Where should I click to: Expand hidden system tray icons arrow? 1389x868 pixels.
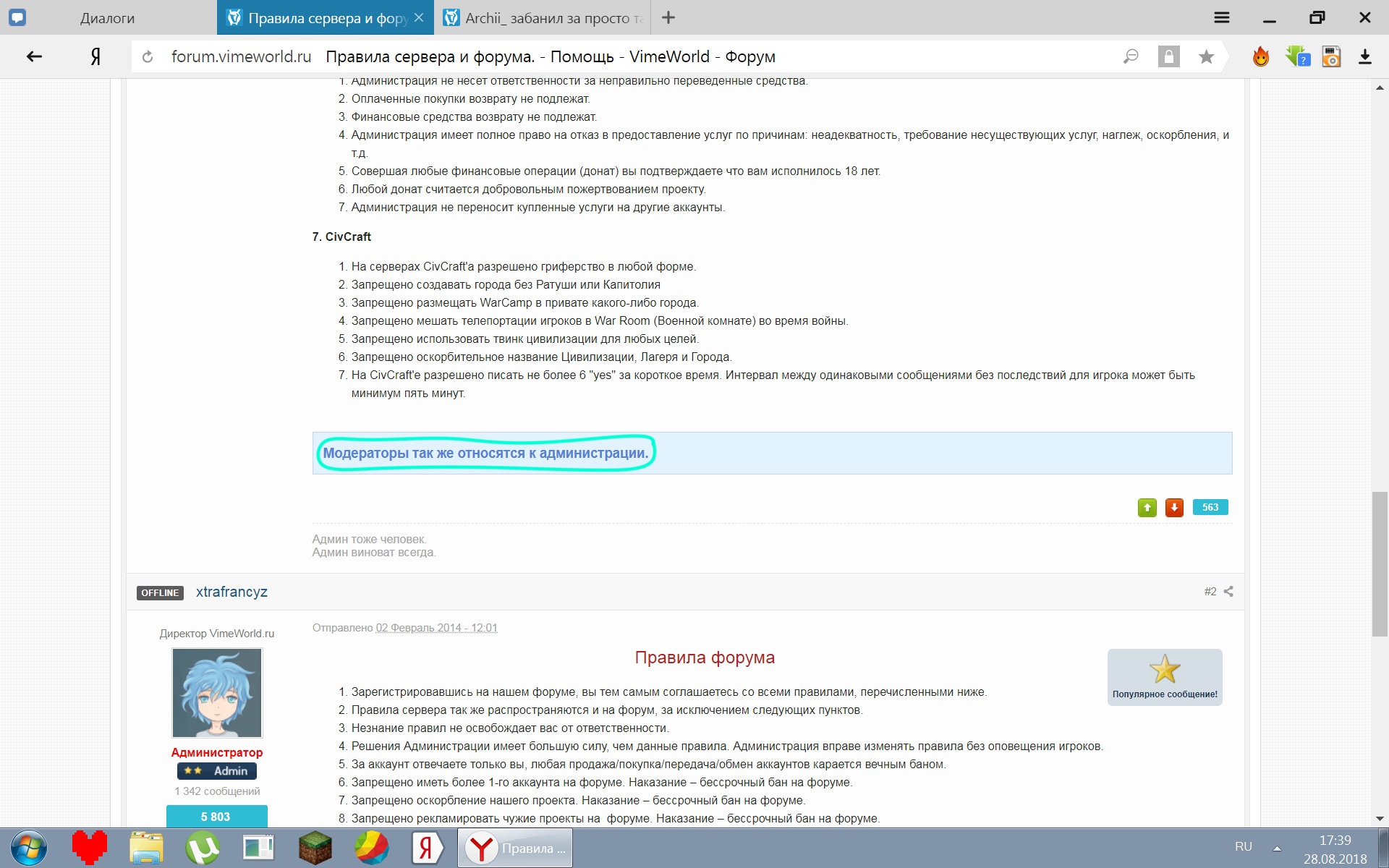coord(1277,848)
